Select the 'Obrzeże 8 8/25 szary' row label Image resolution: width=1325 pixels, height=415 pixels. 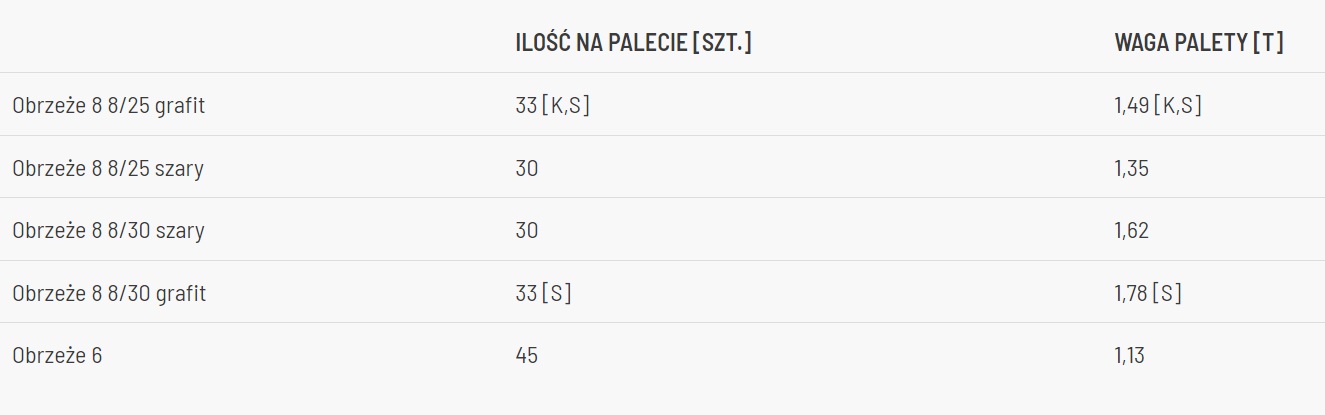[x=108, y=168]
